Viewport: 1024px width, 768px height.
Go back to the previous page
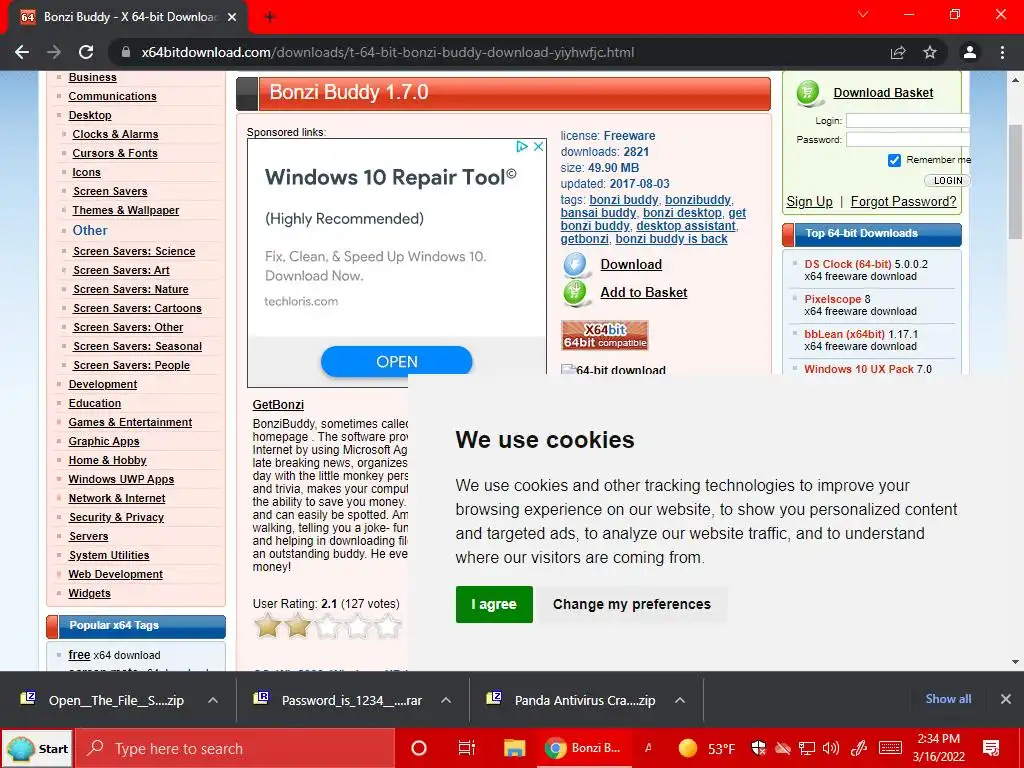tap(22, 52)
